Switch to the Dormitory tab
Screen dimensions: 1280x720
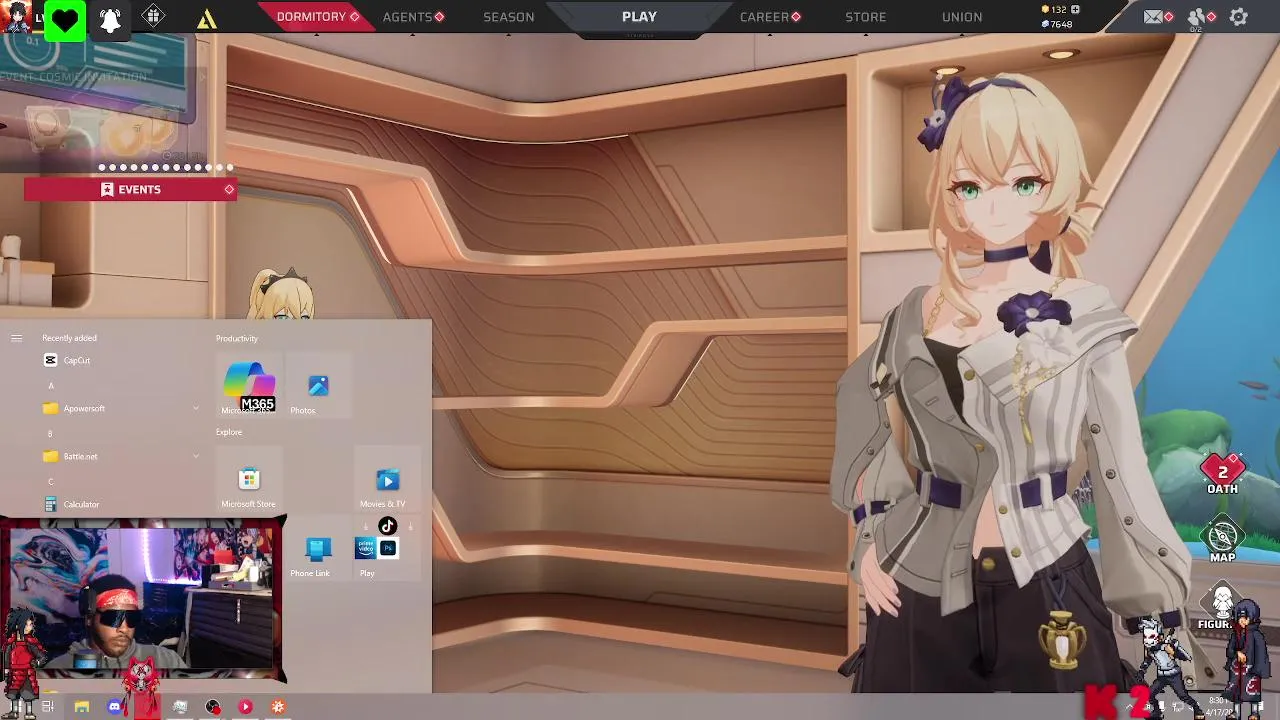(x=311, y=17)
